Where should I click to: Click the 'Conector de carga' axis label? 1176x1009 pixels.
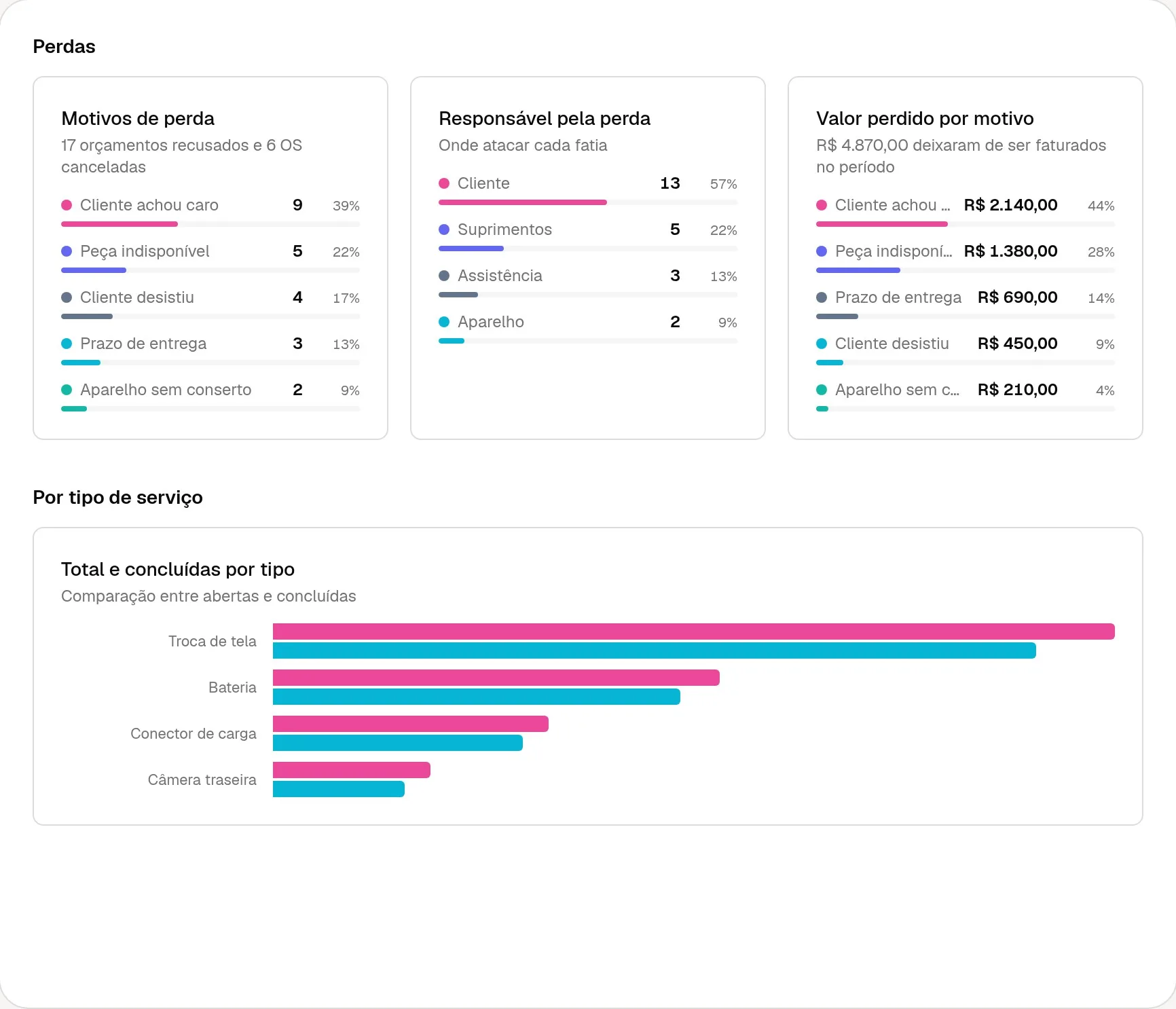click(x=194, y=733)
